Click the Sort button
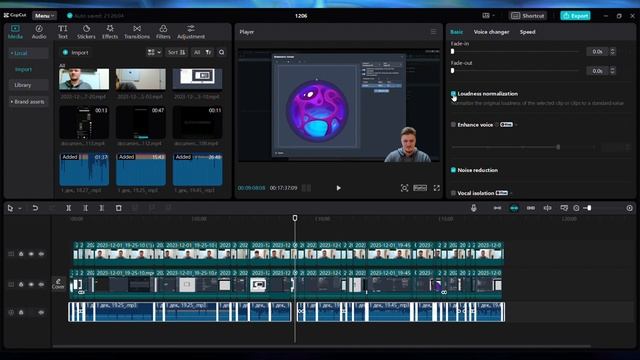Screen dimensions: 640x360 coord(176,52)
